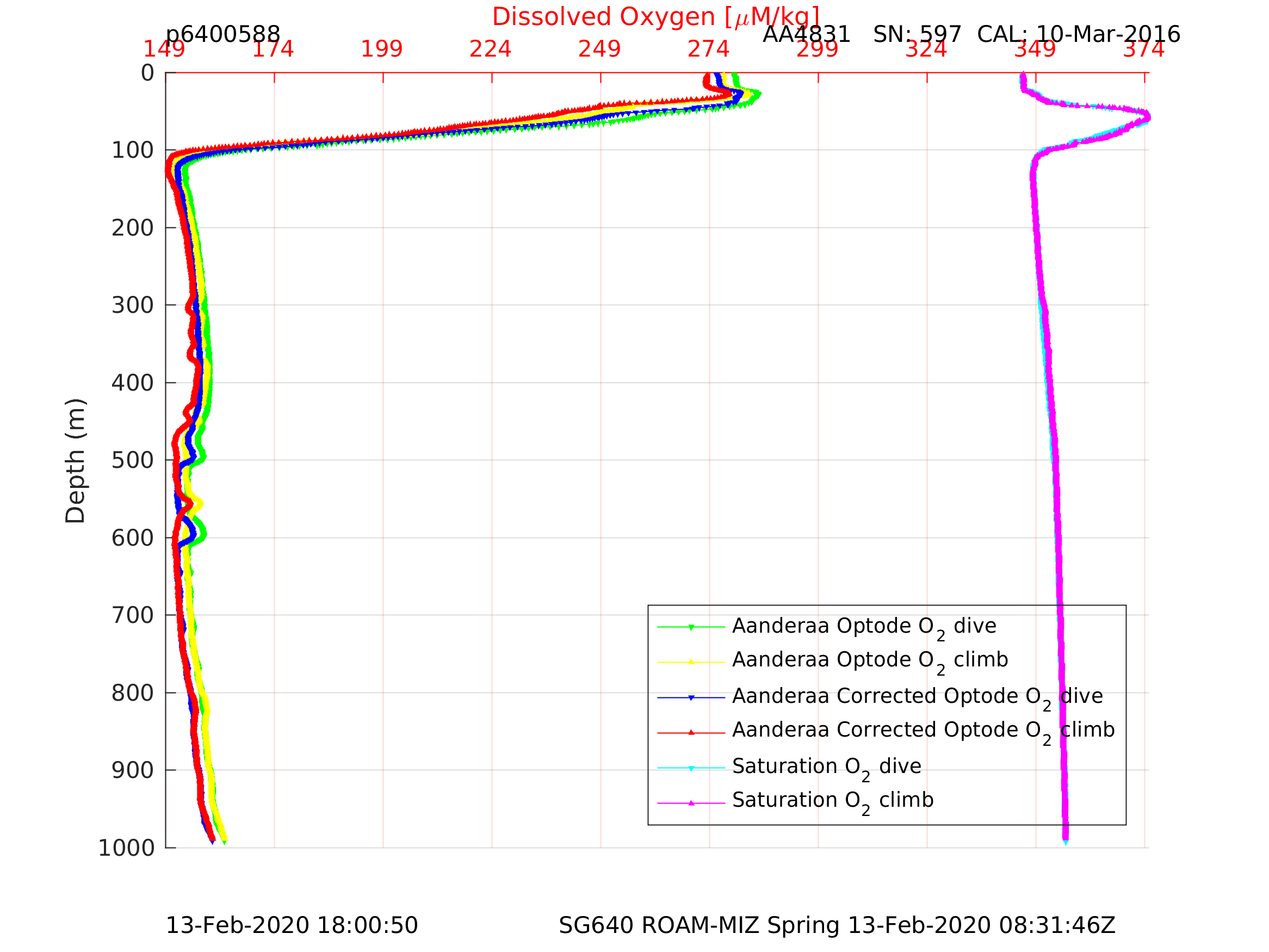This screenshot has width=1269, height=952.
Task: Click the x-axis tick label 149
Action: (164, 50)
